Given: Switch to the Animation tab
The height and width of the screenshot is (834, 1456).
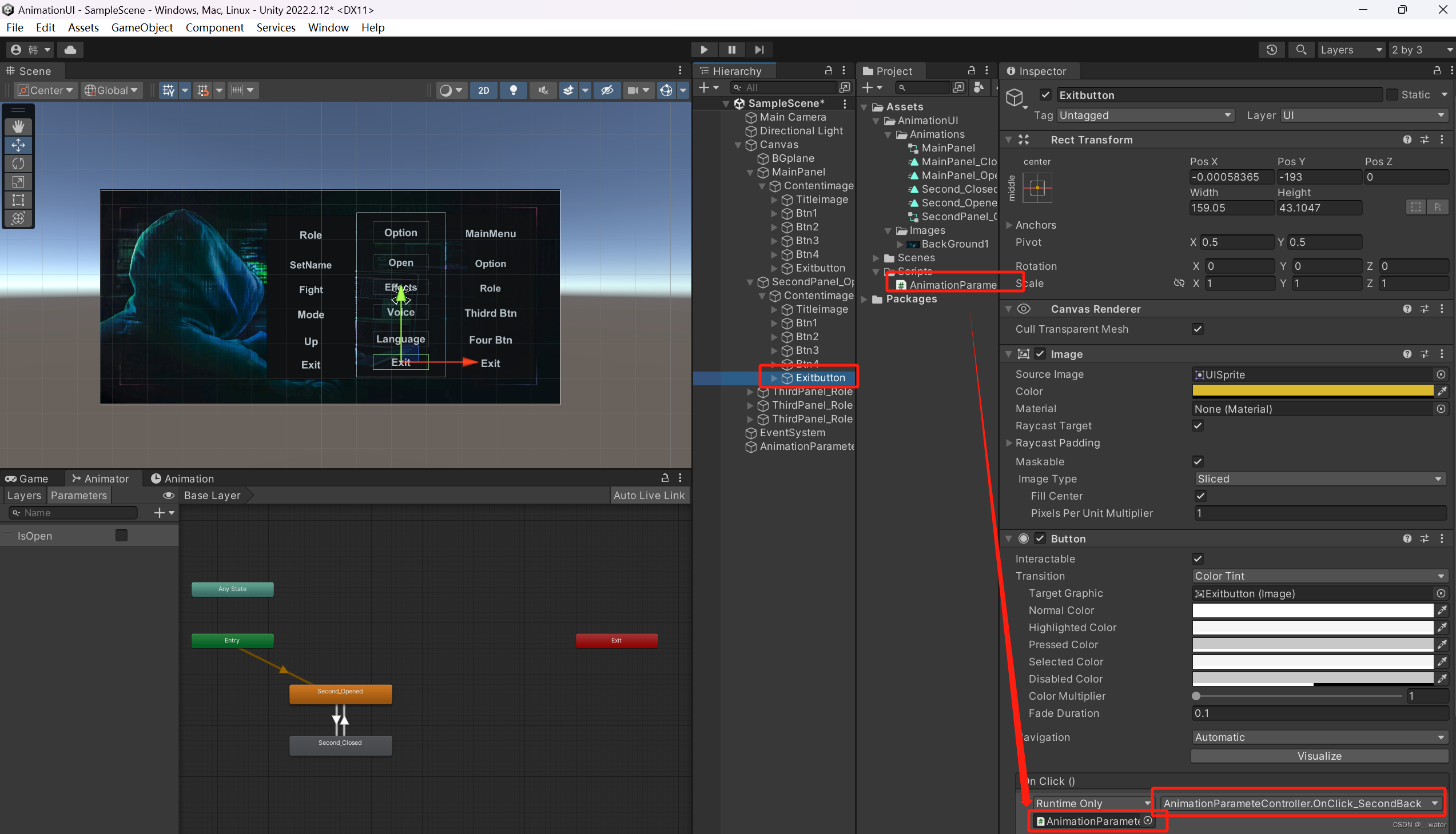Looking at the screenshot, I should [182, 478].
